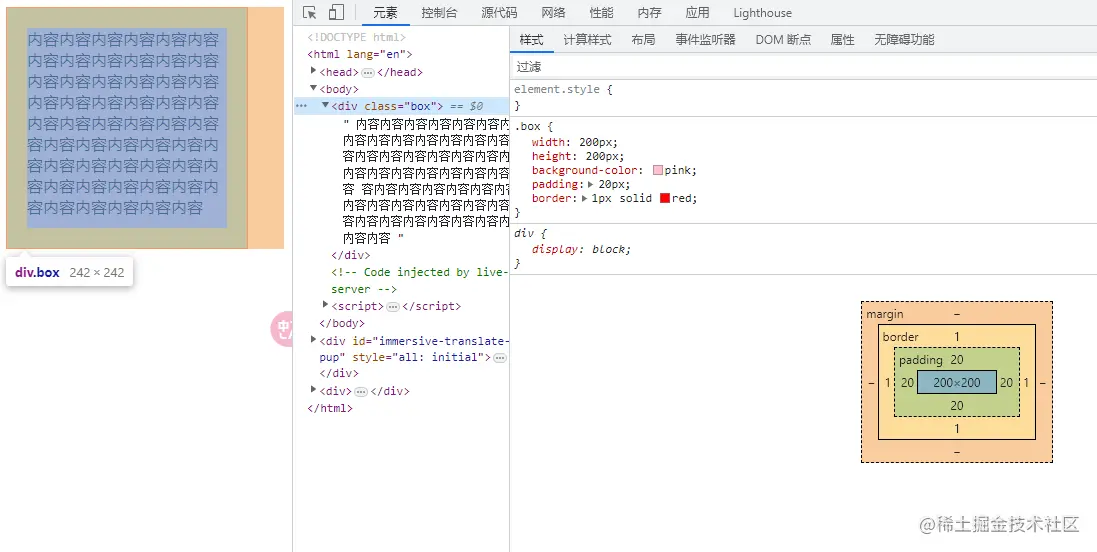This screenshot has height=552, width=1097.
Task: Click the immersive-translate div ellipsis badge
Action: click(x=500, y=358)
